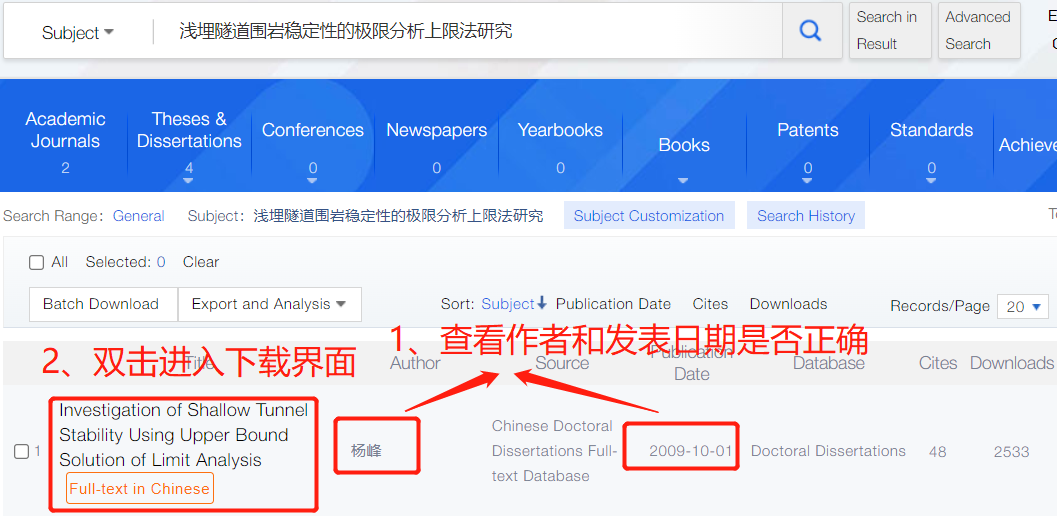Click the General search range link
The width and height of the screenshot is (1057, 526).
pyautogui.click(x=138, y=216)
